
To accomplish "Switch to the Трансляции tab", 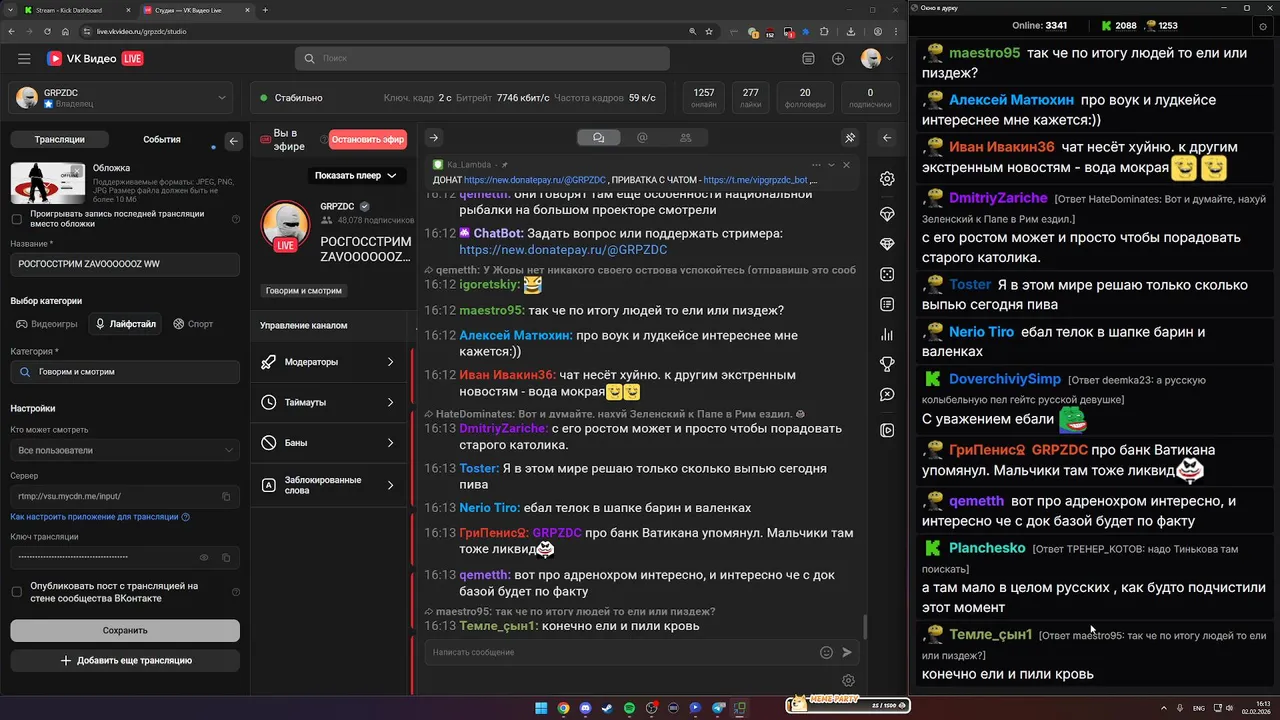I will tap(60, 140).
